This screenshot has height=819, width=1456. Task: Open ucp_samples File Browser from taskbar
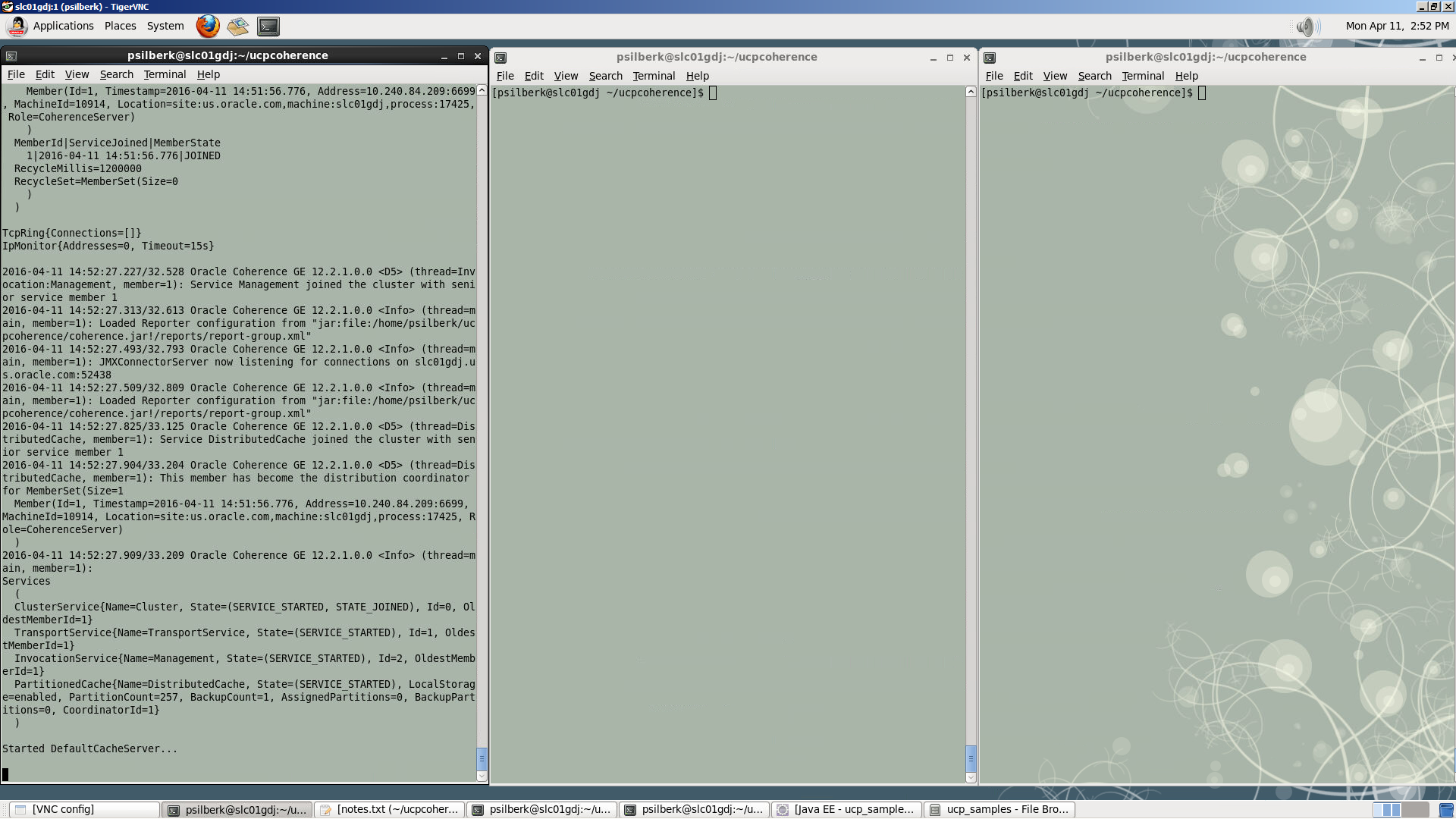click(999, 810)
